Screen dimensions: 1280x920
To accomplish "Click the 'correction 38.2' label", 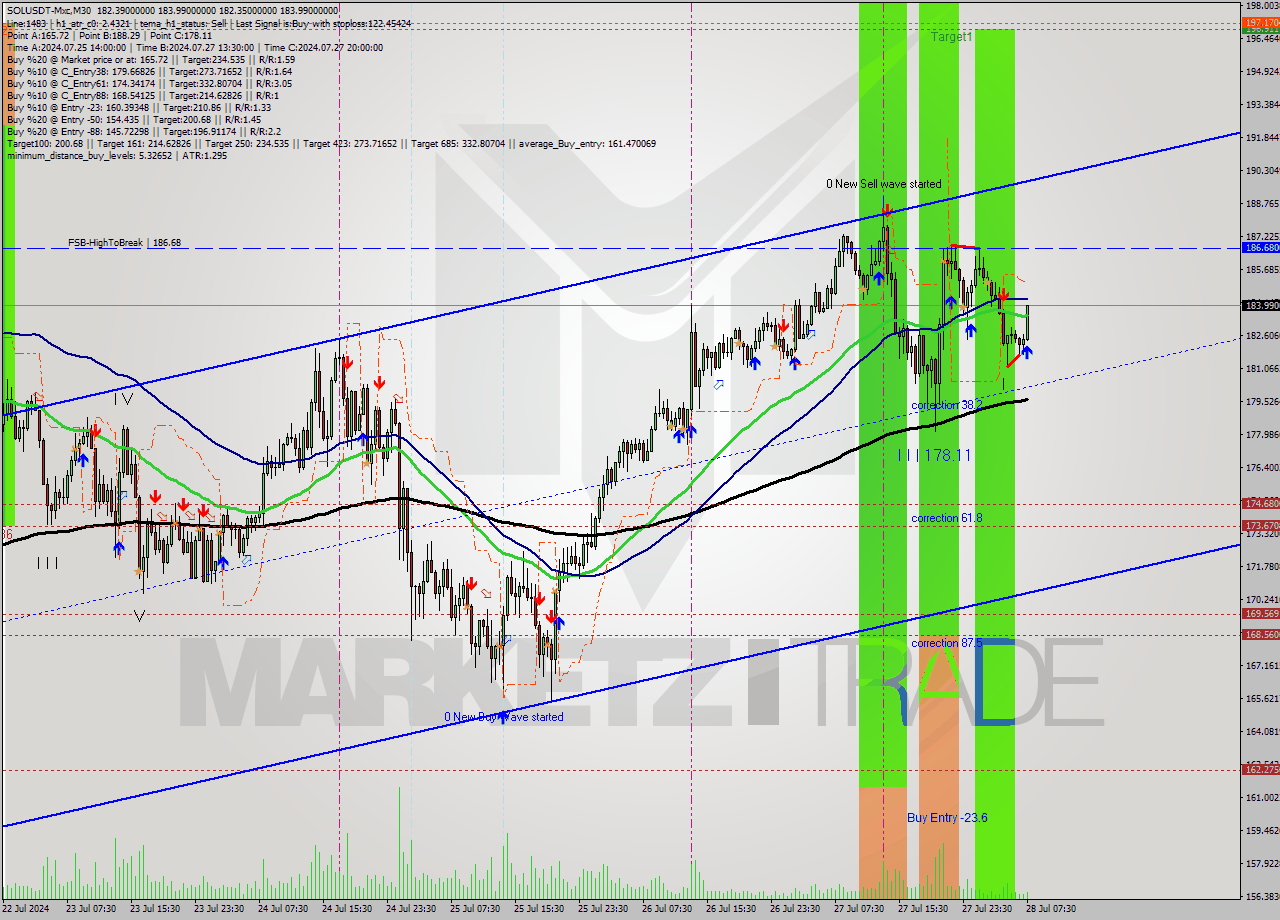I will [x=946, y=406].
